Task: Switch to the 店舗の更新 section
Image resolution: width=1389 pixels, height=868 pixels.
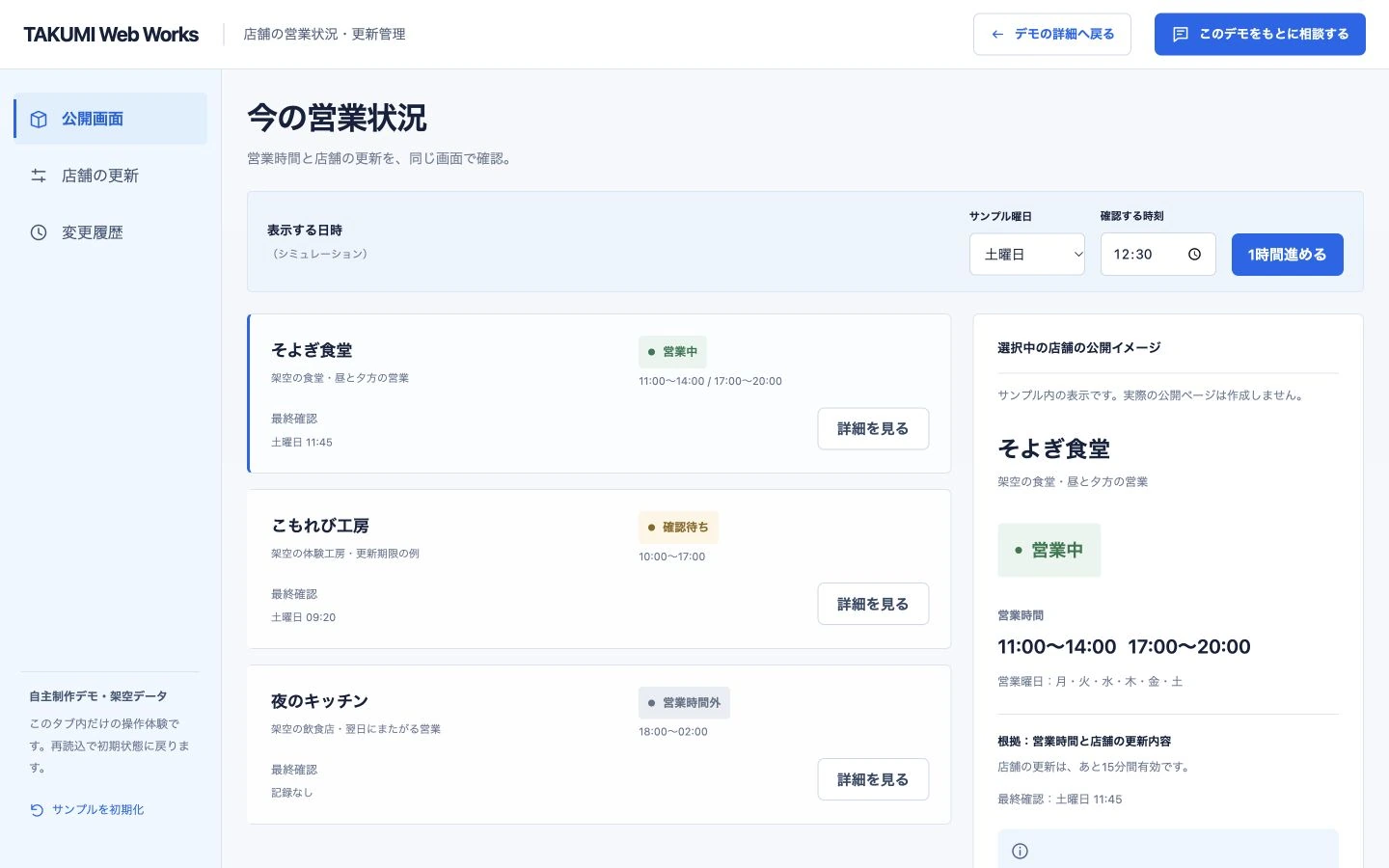Action: tap(111, 176)
